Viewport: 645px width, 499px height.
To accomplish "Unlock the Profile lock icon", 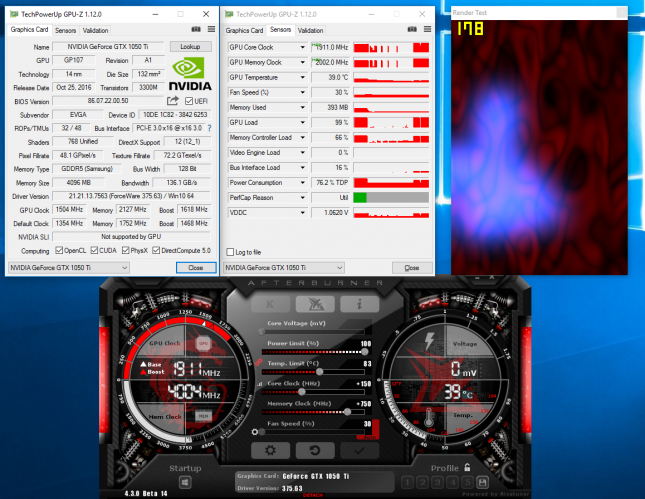I will coord(467,468).
